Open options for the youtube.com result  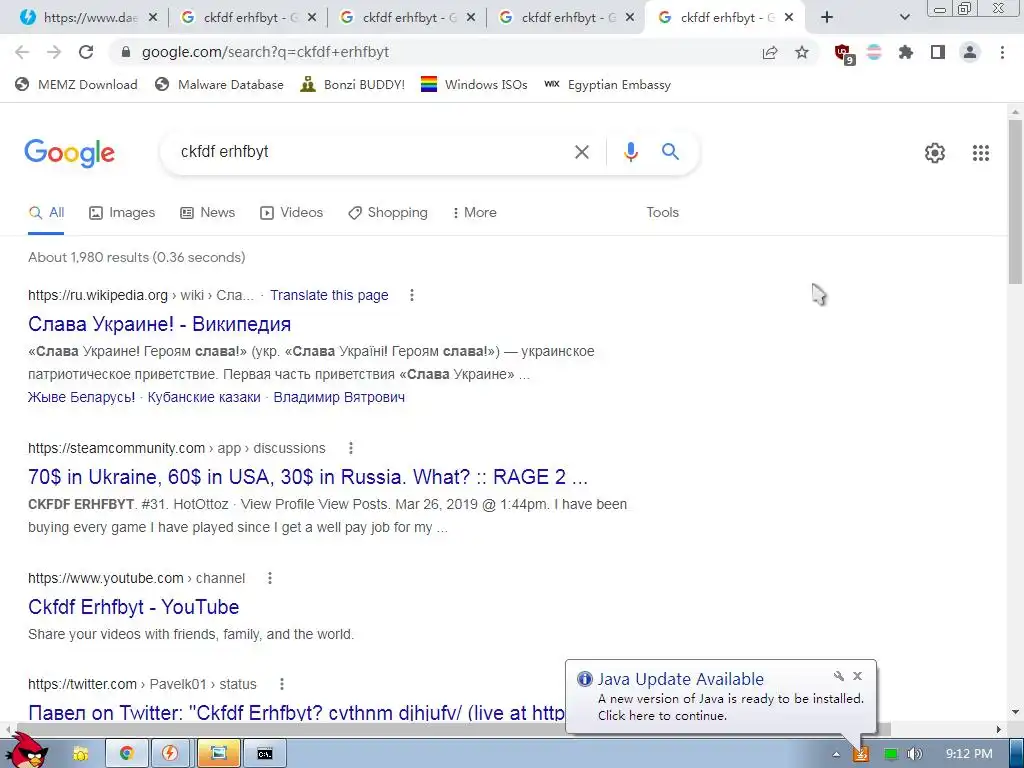coord(270,578)
